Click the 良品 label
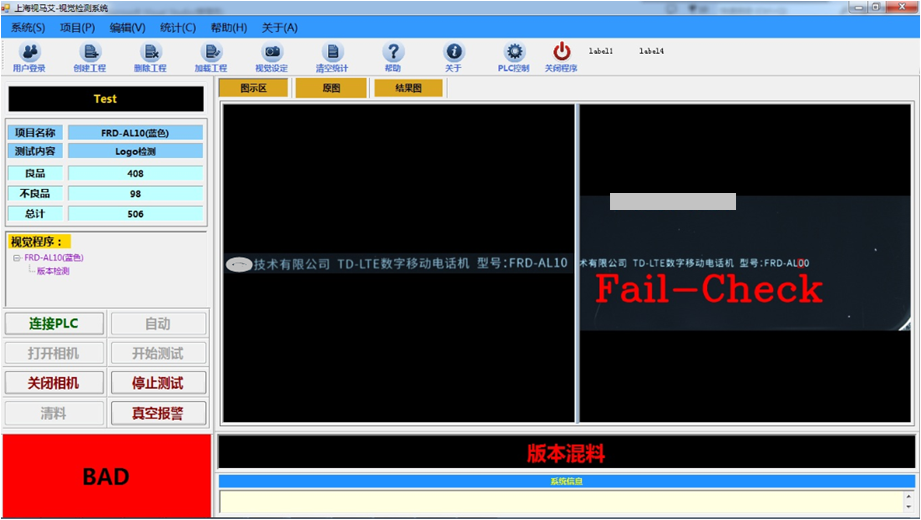The image size is (921, 520). (35, 173)
